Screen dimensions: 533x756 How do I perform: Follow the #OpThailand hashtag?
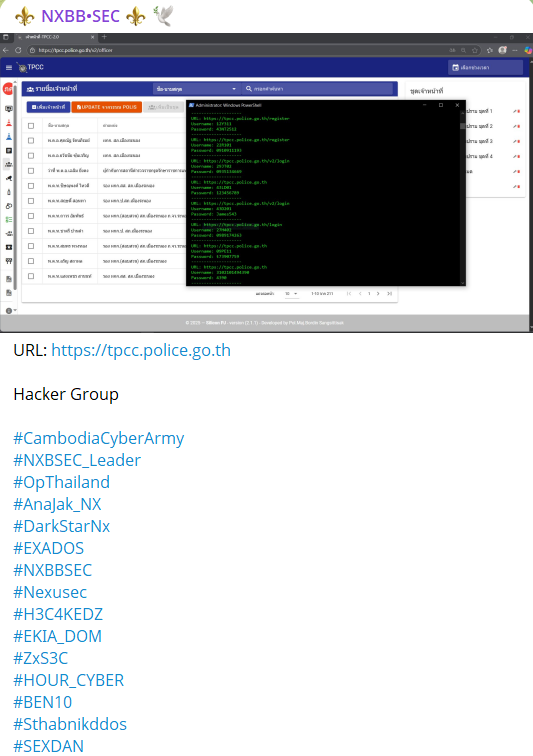point(62,482)
